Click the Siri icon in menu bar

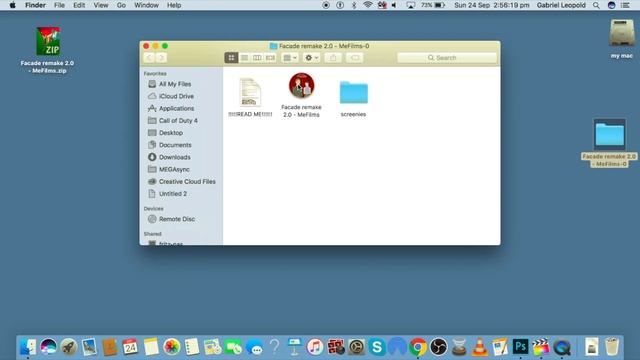coord(611,5)
